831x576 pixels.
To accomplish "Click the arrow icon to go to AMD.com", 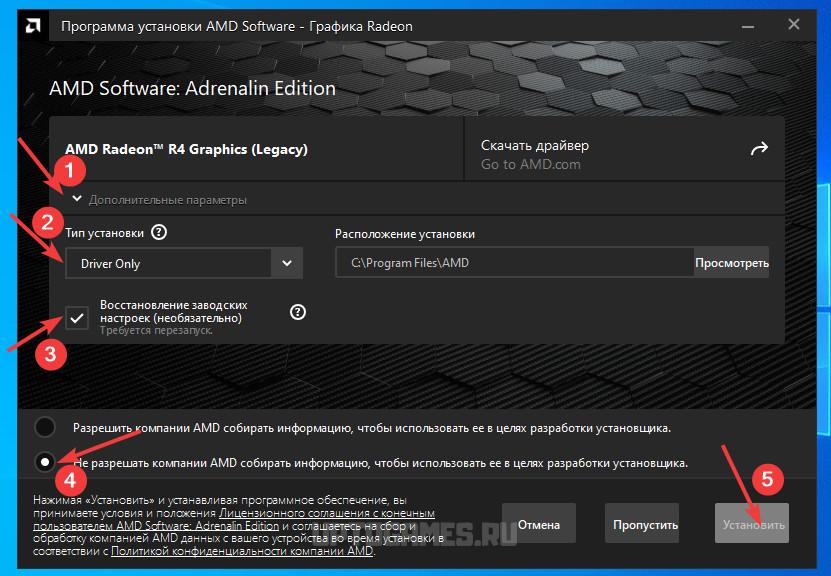I will pyautogui.click(x=759, y=149).
